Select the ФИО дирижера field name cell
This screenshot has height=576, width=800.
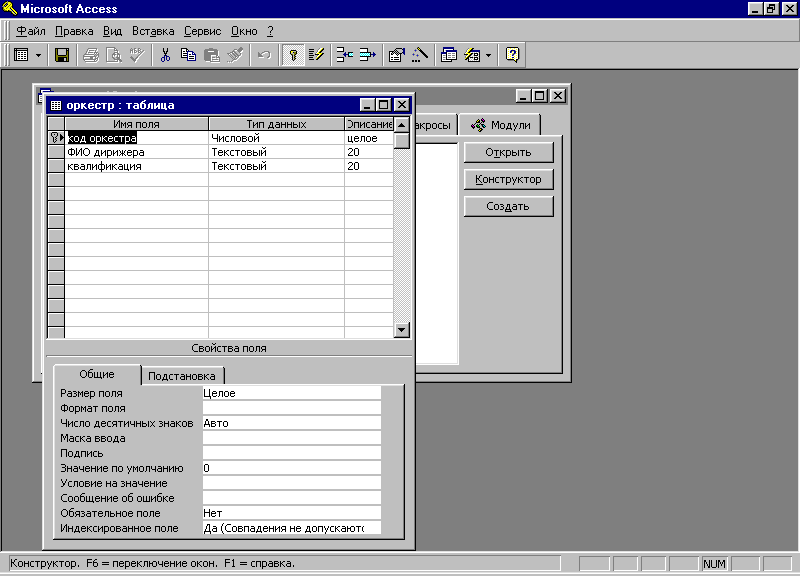137,152
